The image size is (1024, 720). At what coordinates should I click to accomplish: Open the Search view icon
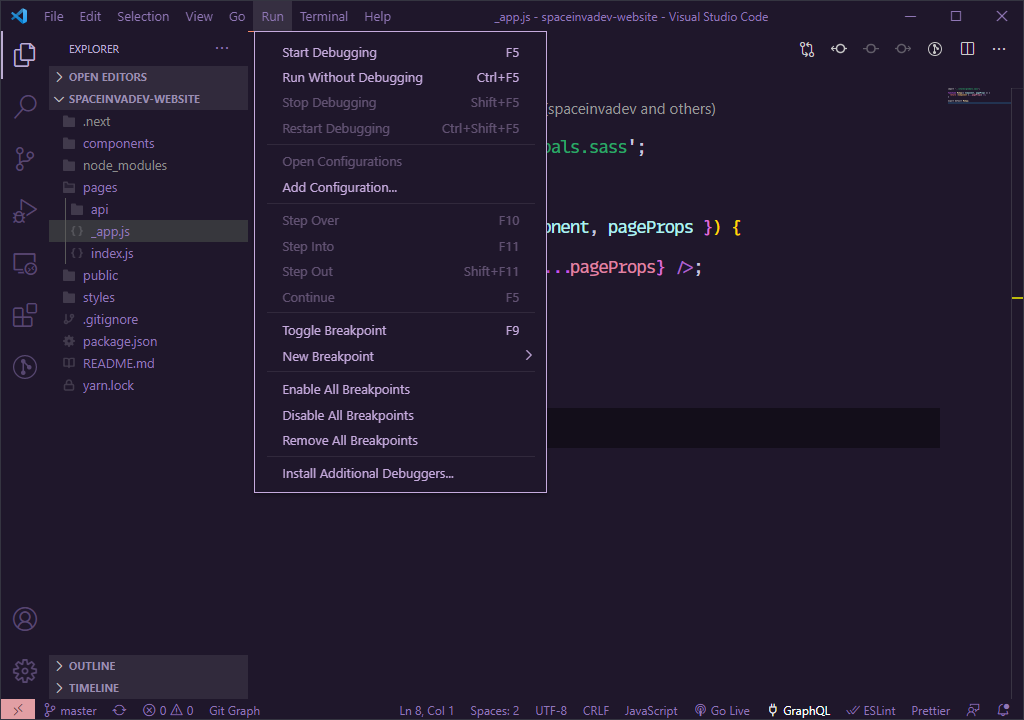coord(24,106)
